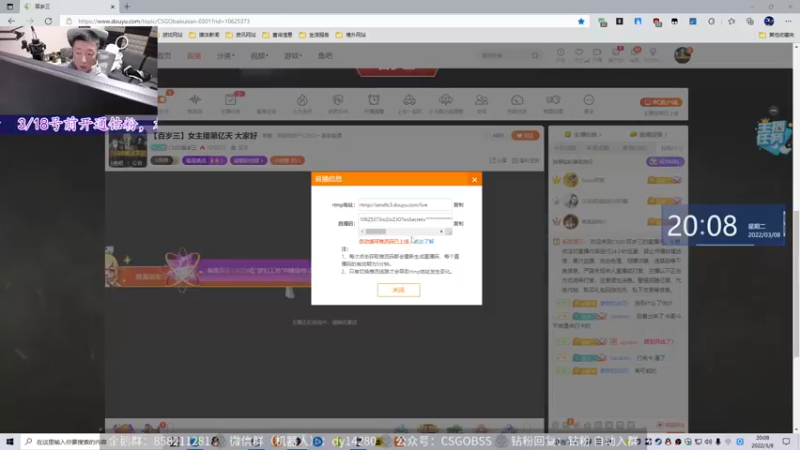Image resolution: width=800 pixels, height=450 pixels.
Task: Open the two-person room manager icon
Action: pyautogui.click(x=481, y=99)
